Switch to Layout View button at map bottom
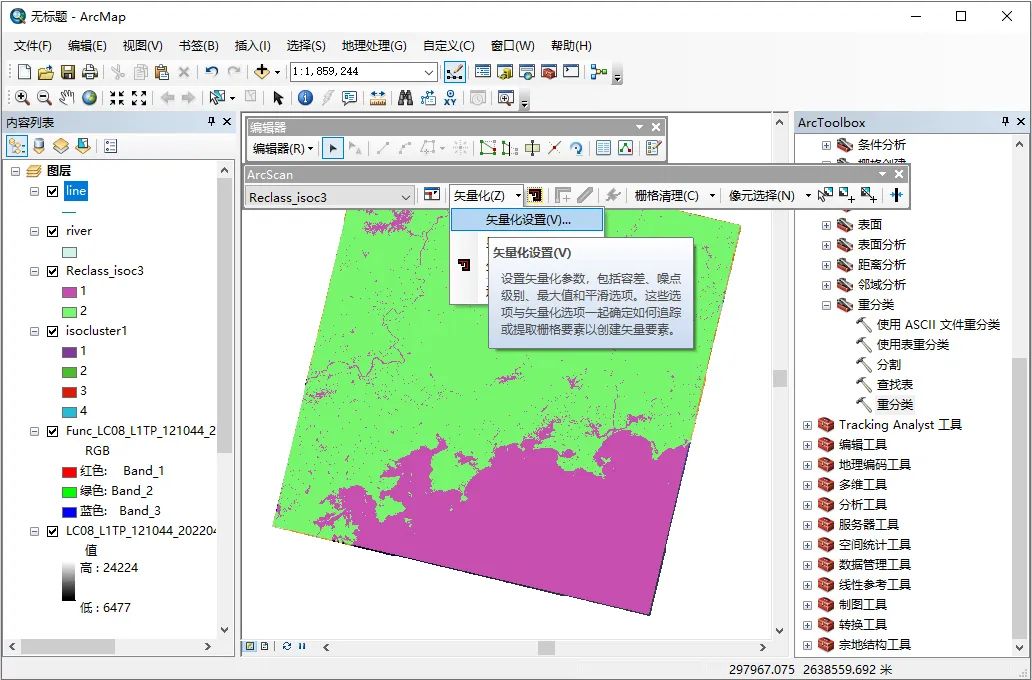 click(264, 646)
